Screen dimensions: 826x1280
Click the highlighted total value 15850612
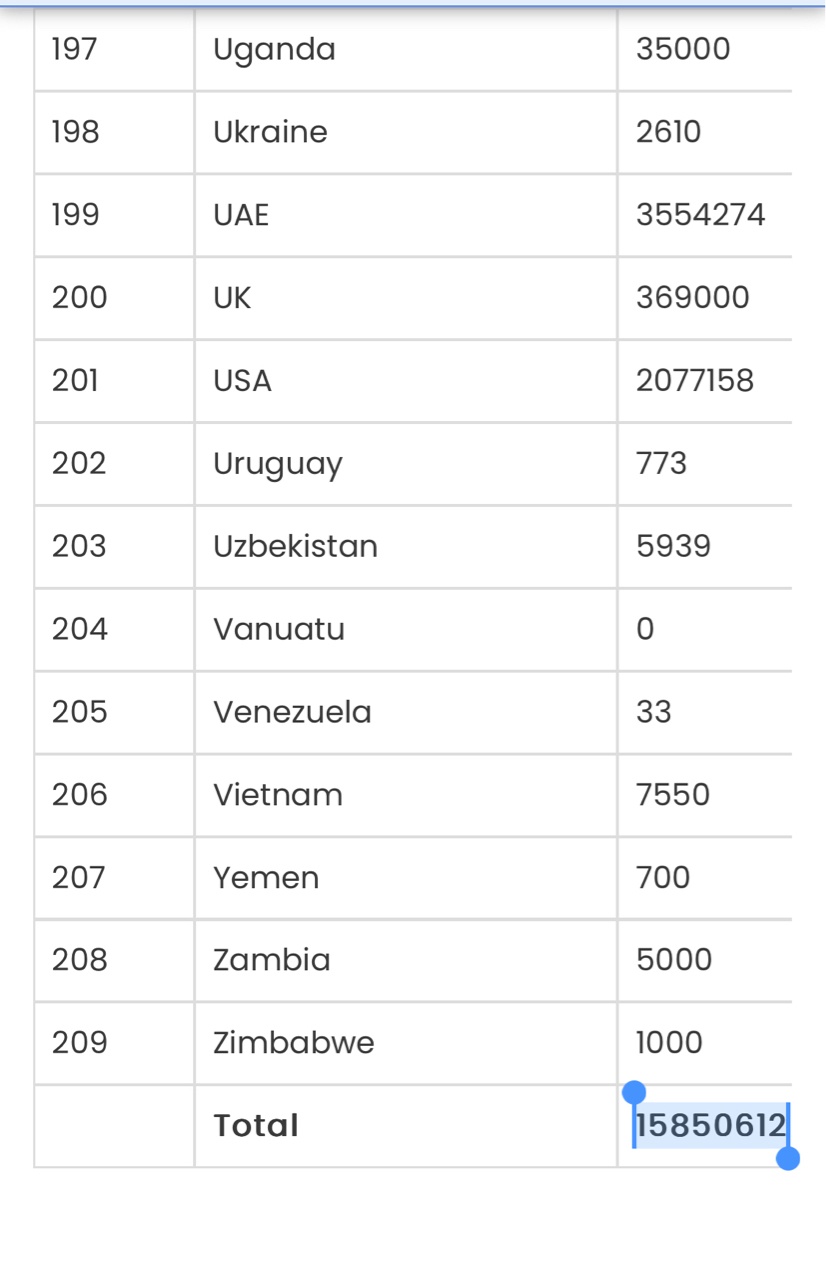click(710, 1126)
